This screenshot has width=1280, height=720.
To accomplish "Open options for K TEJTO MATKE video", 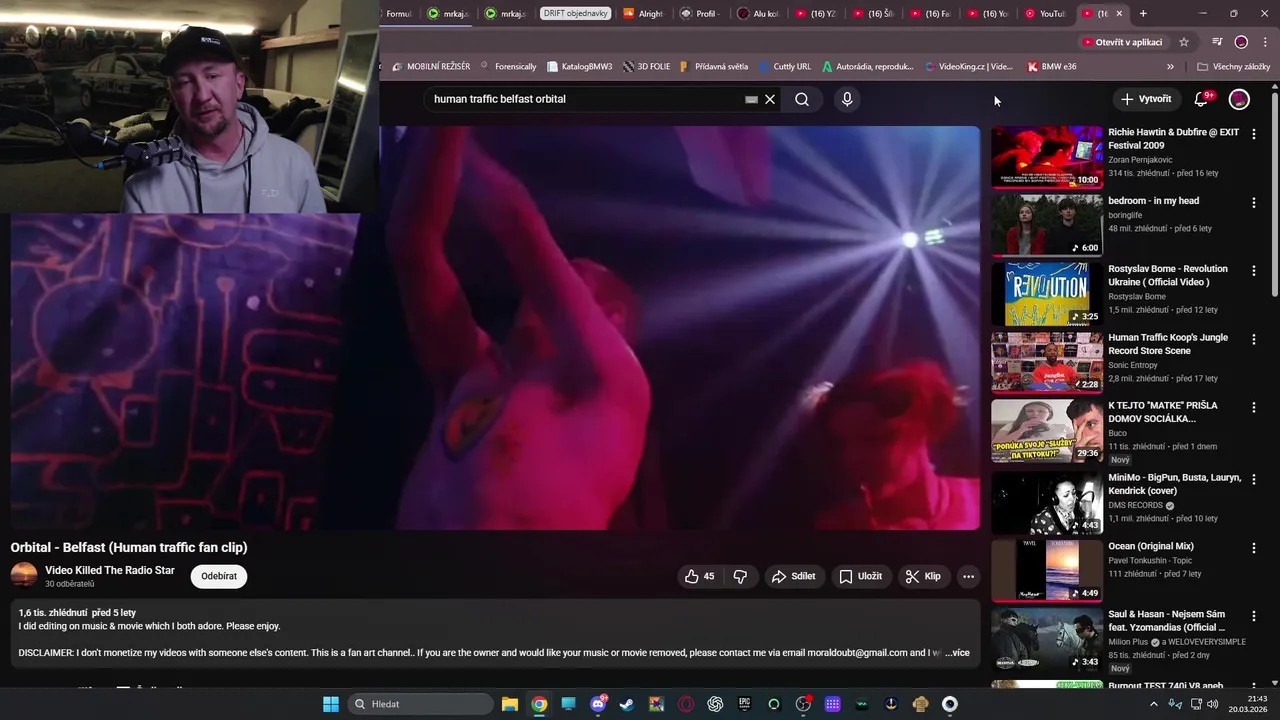I will [x=1254, y=407].
